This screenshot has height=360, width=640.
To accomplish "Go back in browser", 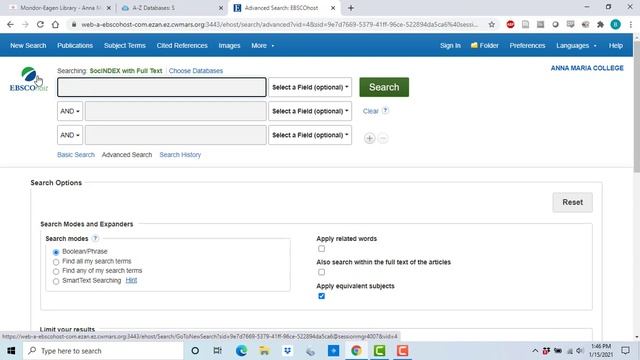I will [10, 24].
